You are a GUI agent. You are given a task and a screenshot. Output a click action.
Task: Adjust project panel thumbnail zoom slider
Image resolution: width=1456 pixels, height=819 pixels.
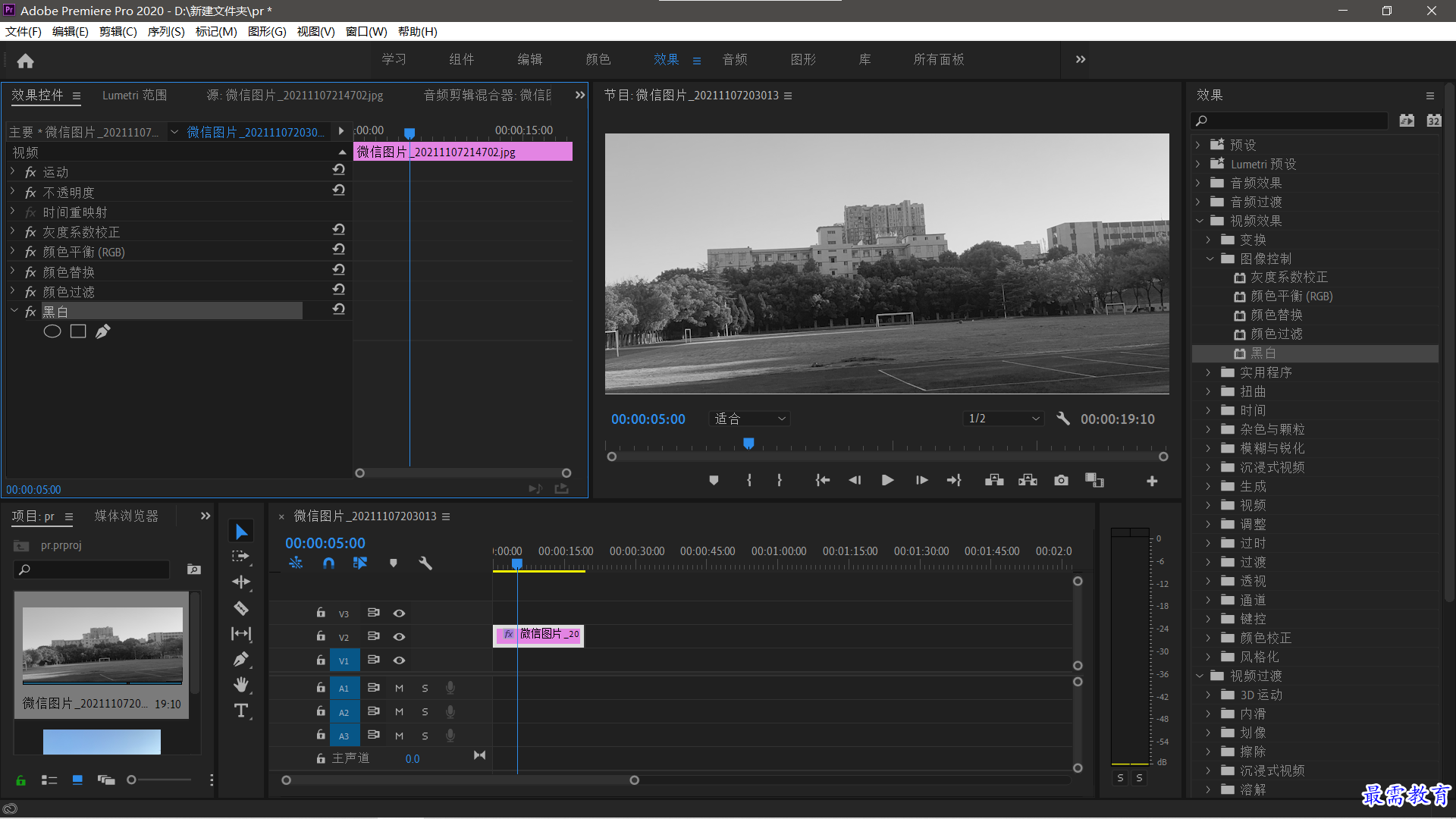pyautogui.click(x=131, y=780)
